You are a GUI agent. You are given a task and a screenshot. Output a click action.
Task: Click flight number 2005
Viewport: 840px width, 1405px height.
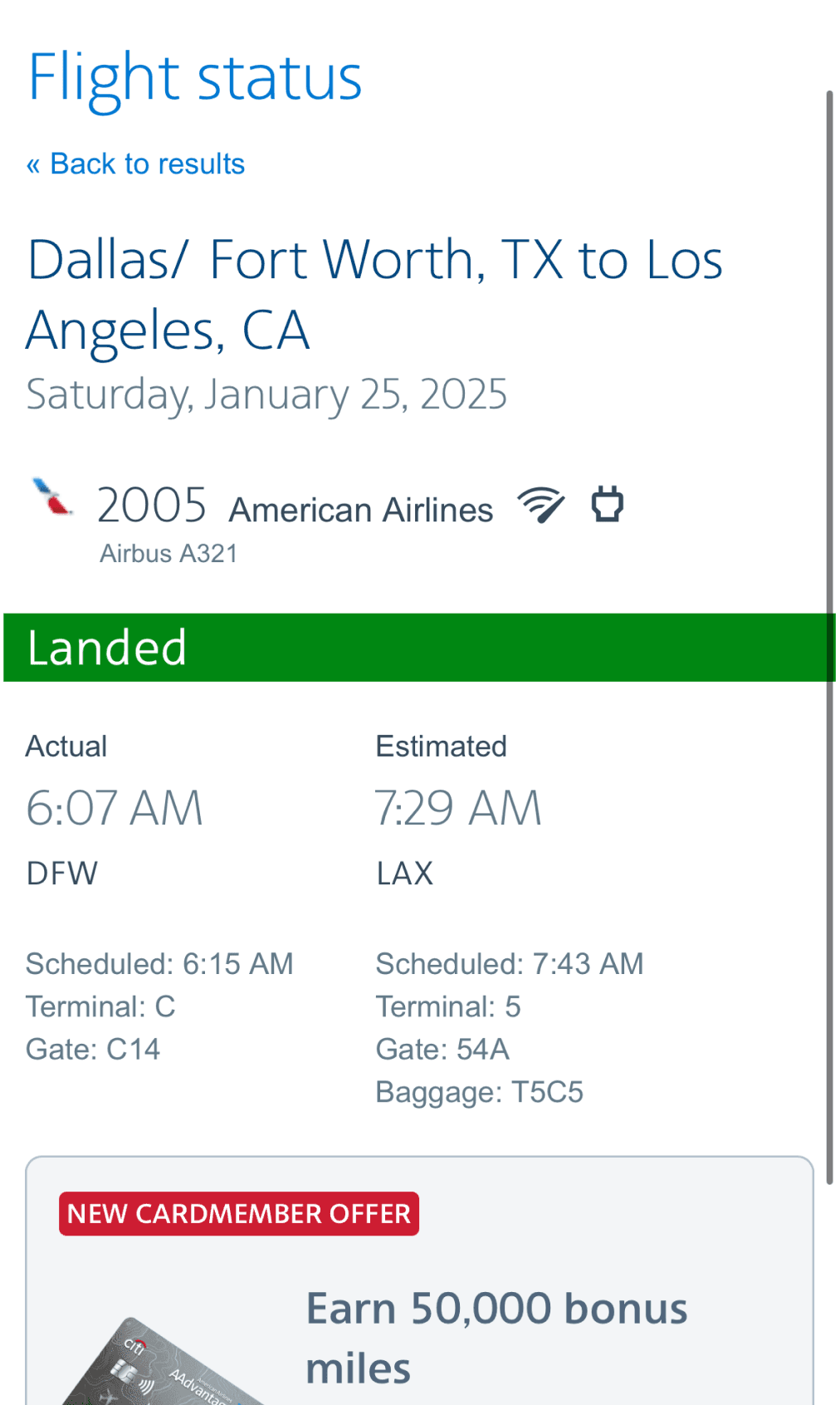[151, 505]
